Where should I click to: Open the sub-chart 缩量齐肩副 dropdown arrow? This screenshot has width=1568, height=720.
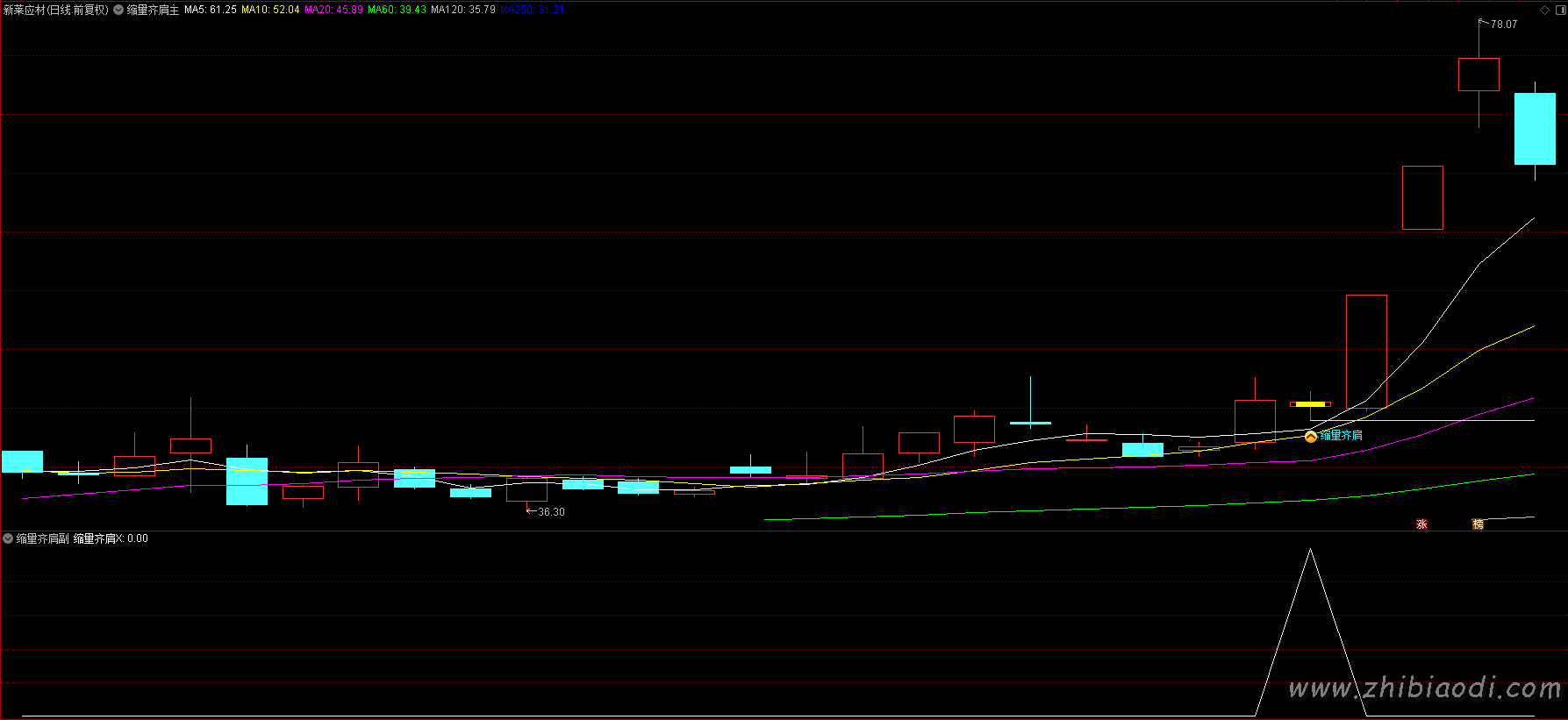[x=8, y=538]
